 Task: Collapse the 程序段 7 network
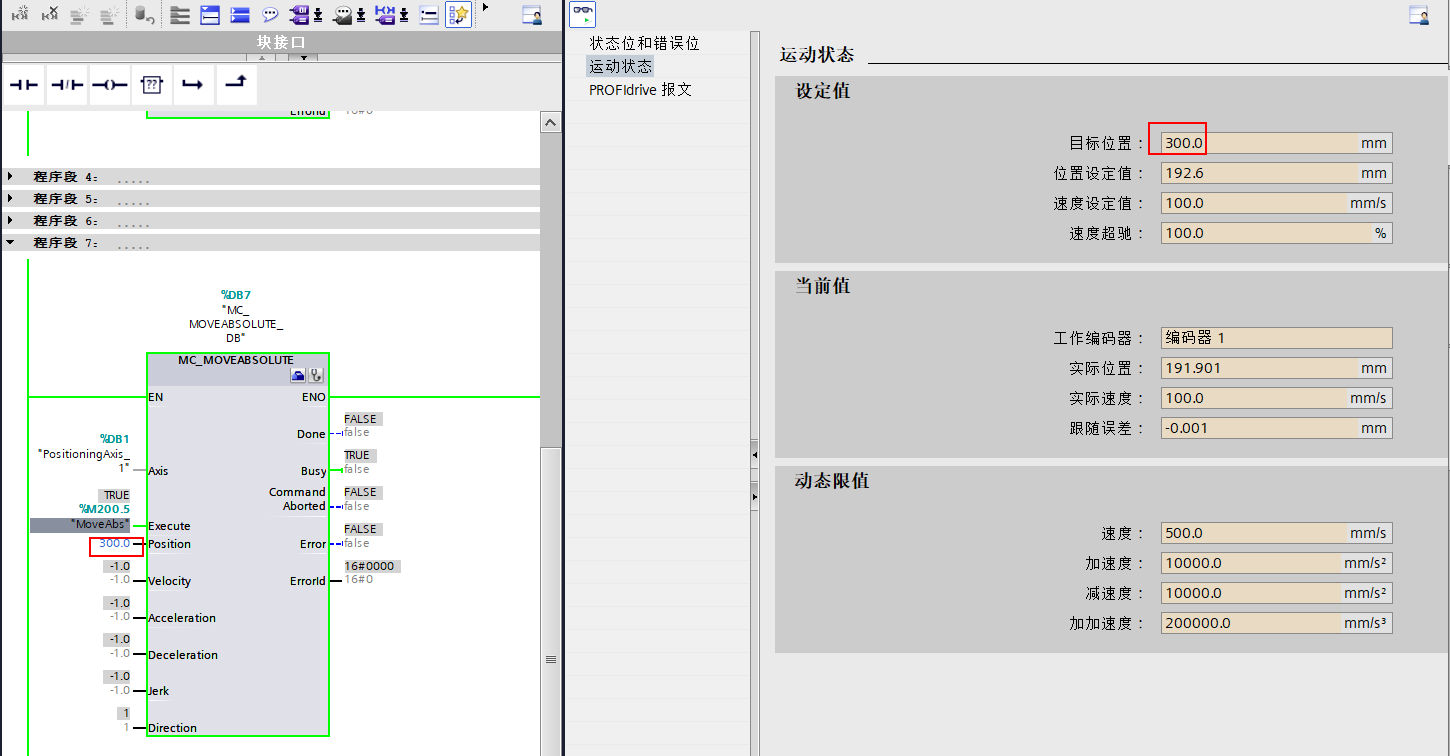[x=8, y=242]
